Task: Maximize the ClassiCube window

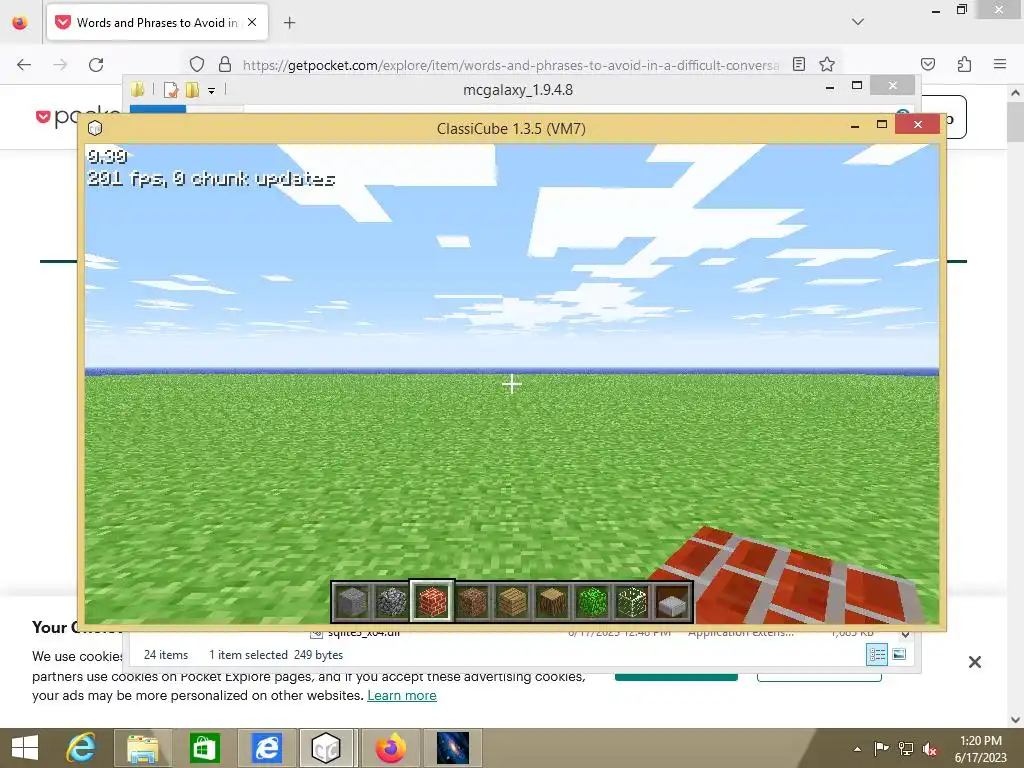Action: [x=882, y=125]
